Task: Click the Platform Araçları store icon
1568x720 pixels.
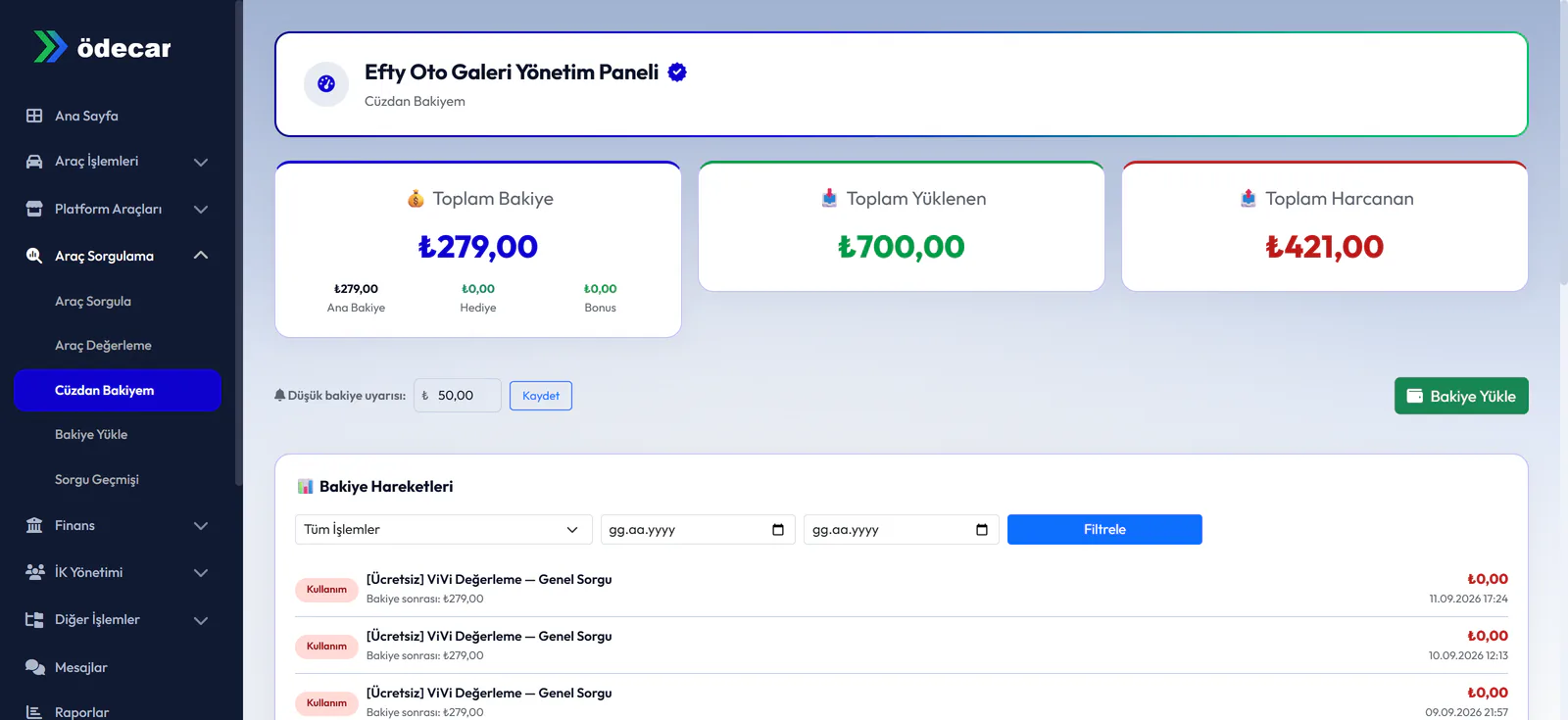Action: 34,209
